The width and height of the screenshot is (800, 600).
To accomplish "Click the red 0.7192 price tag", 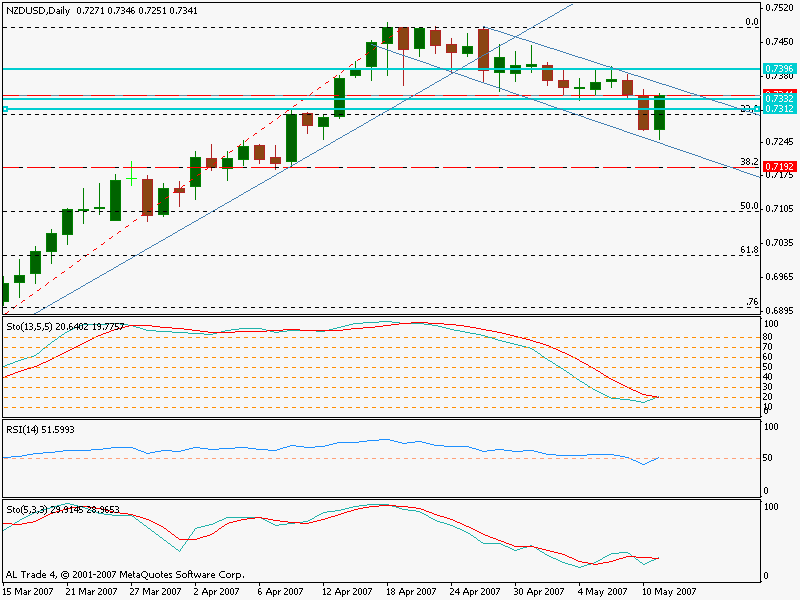I will coord(779,166).
